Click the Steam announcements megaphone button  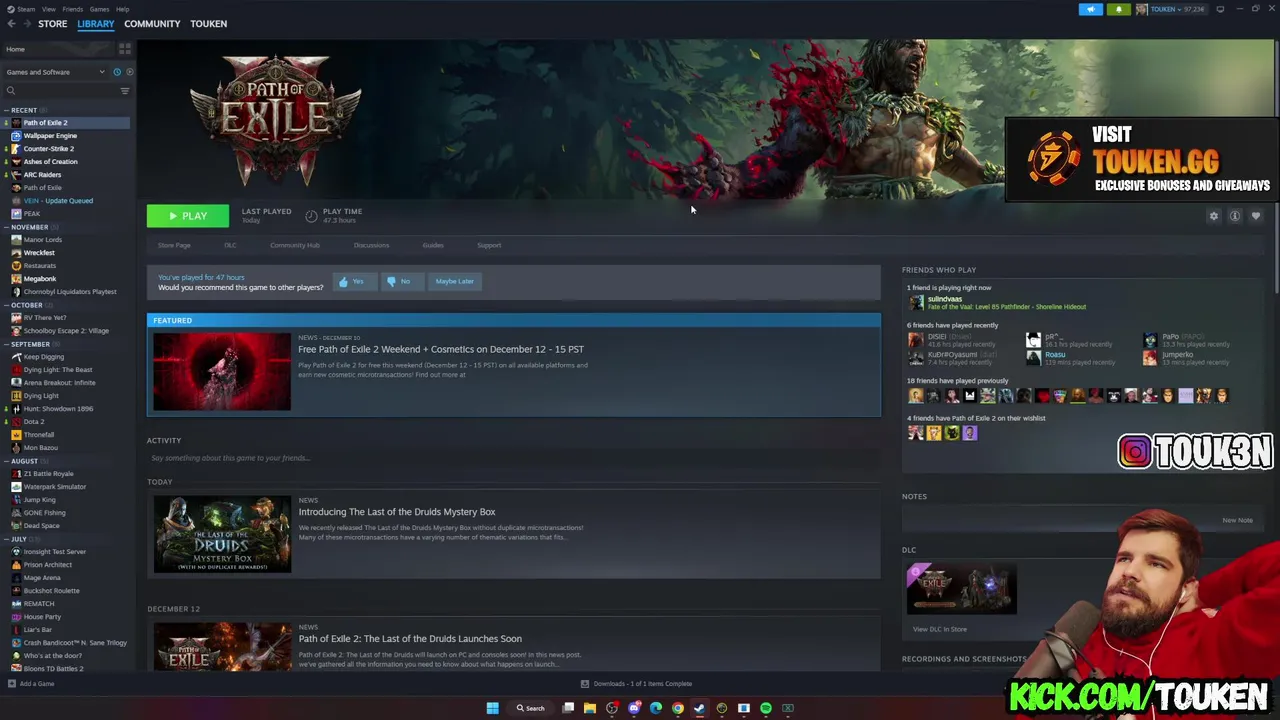1090,9
